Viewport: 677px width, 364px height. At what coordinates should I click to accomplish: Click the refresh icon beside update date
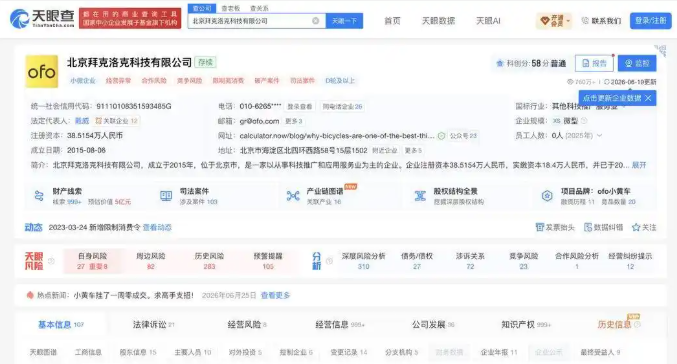607,82
